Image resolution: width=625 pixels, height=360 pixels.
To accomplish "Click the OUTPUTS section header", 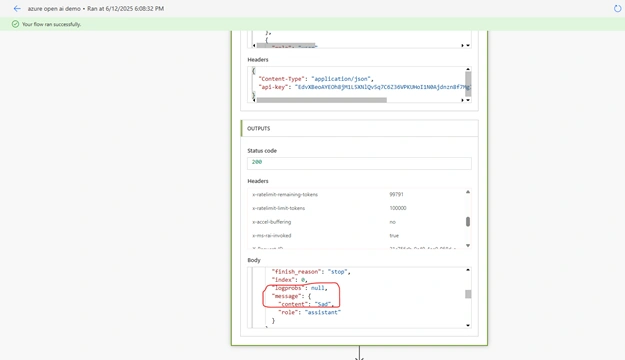I will point(360,128).
